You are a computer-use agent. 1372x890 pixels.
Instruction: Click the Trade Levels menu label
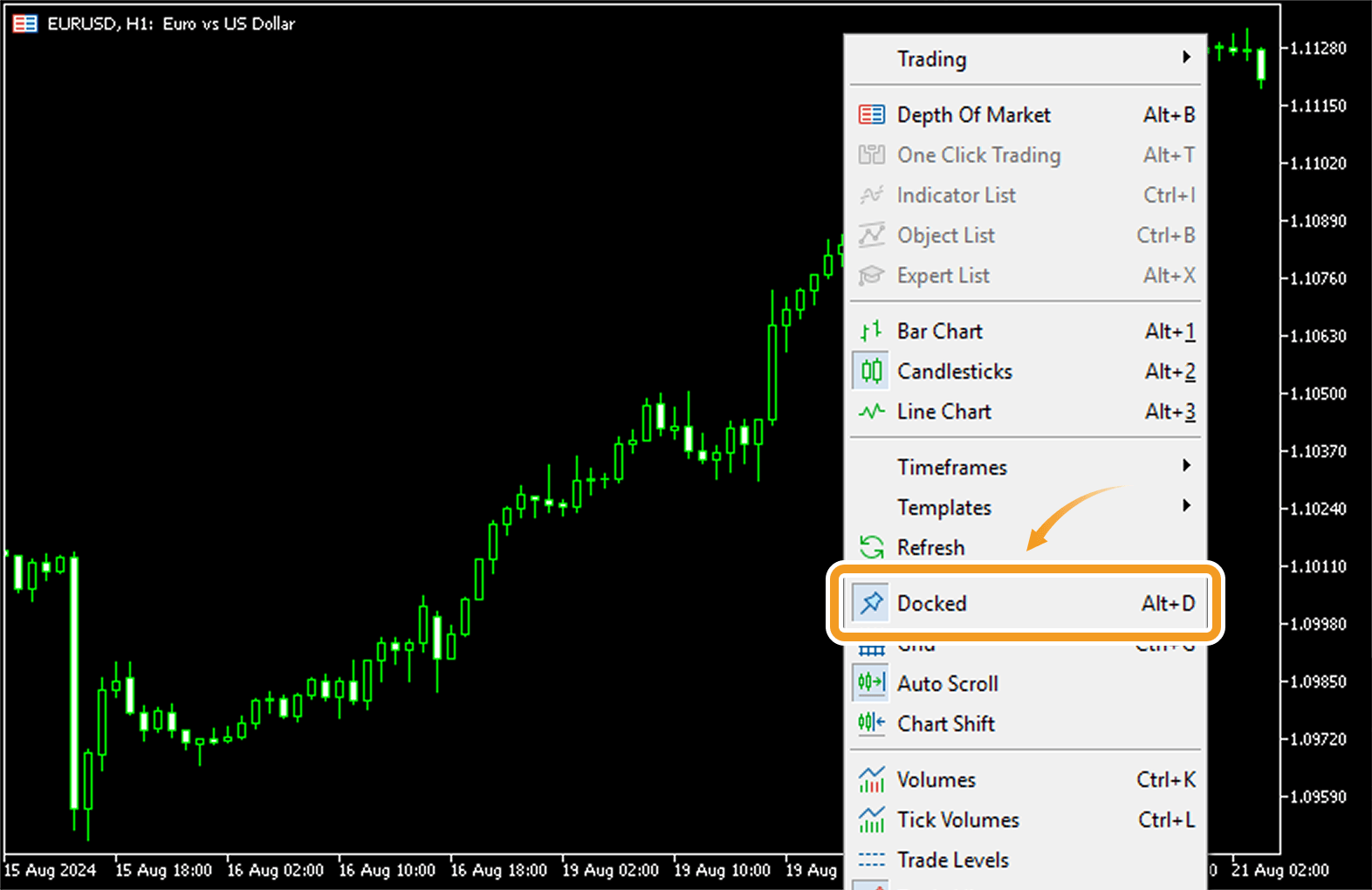click(952, 860)
